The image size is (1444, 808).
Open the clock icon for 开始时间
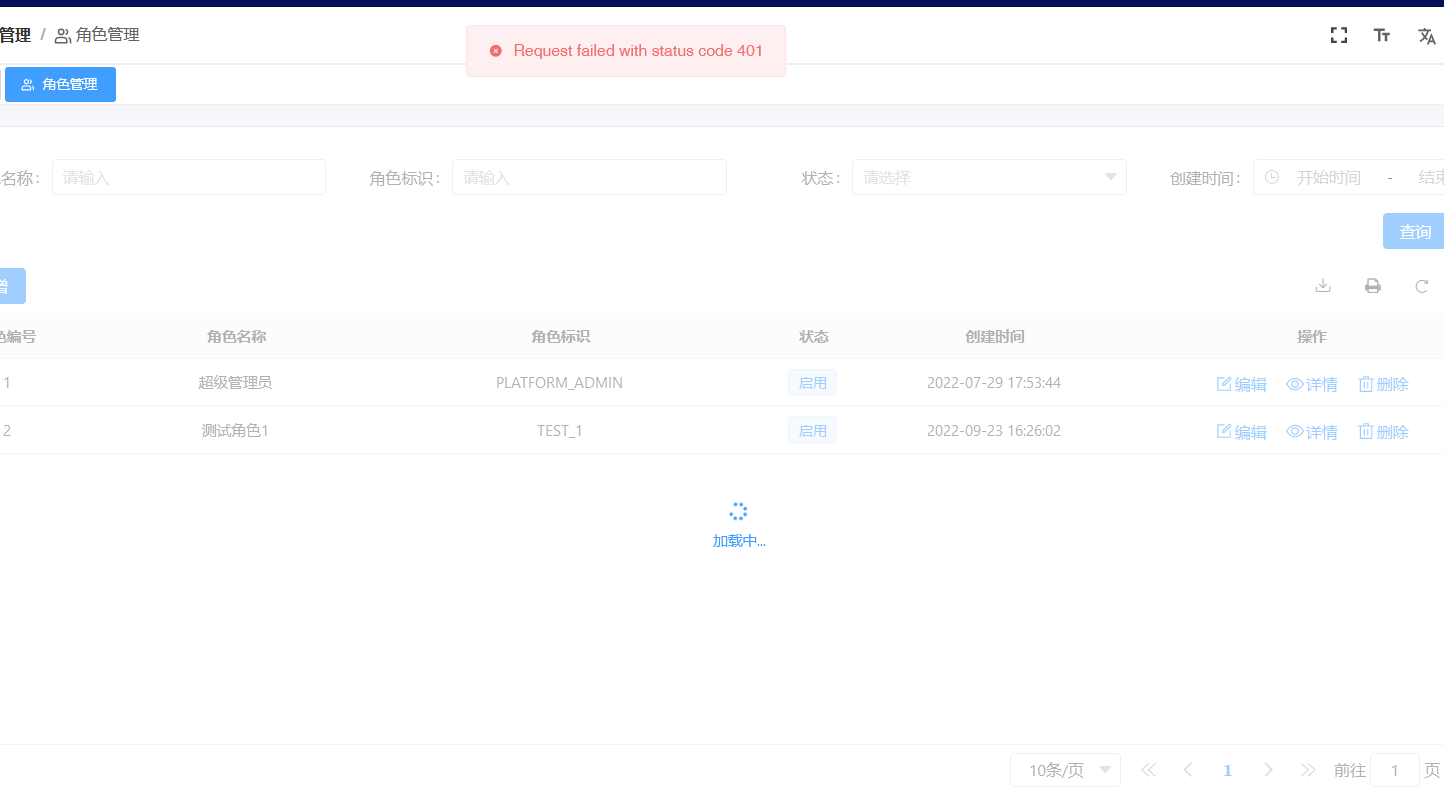(1270, 176)
